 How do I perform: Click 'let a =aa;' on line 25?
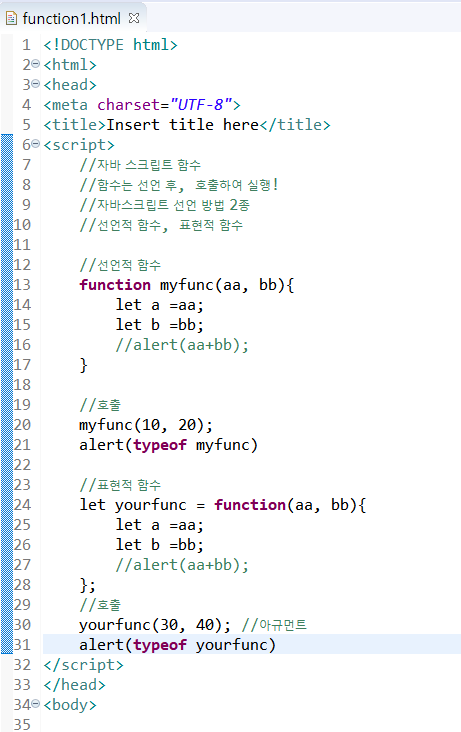(x=160, y=525)
